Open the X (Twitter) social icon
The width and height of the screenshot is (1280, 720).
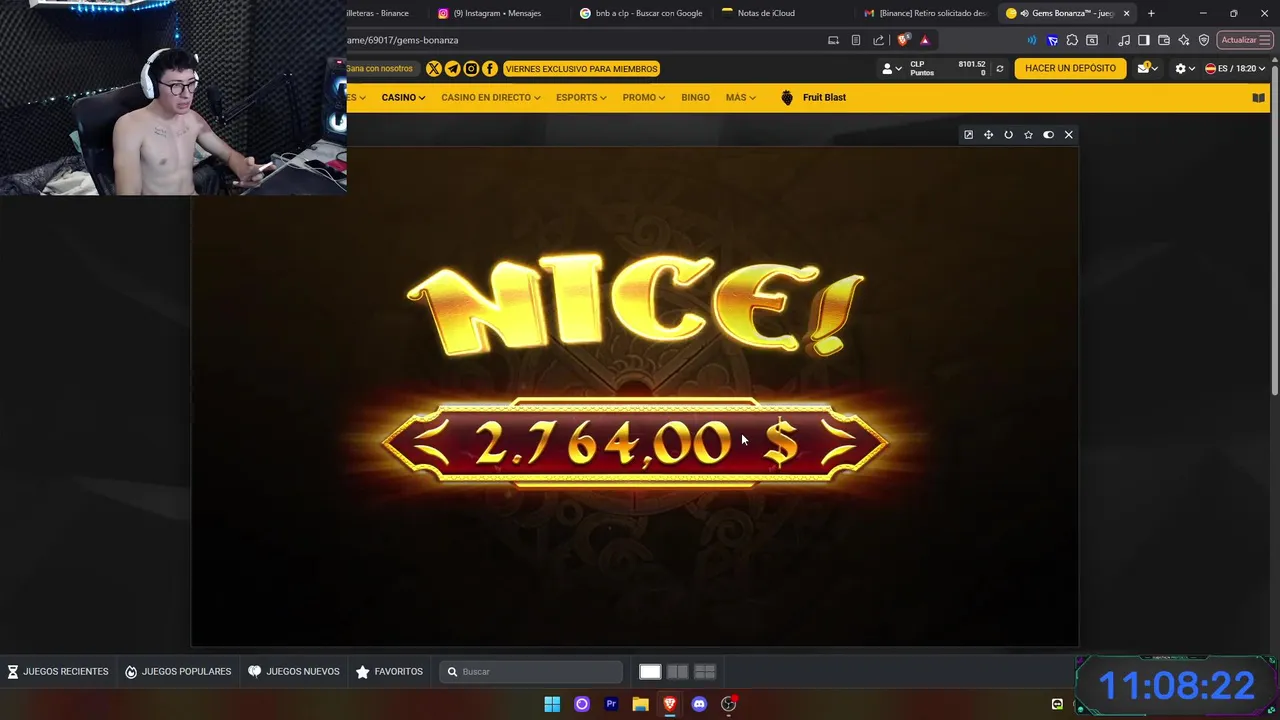(x=434, y=69)
